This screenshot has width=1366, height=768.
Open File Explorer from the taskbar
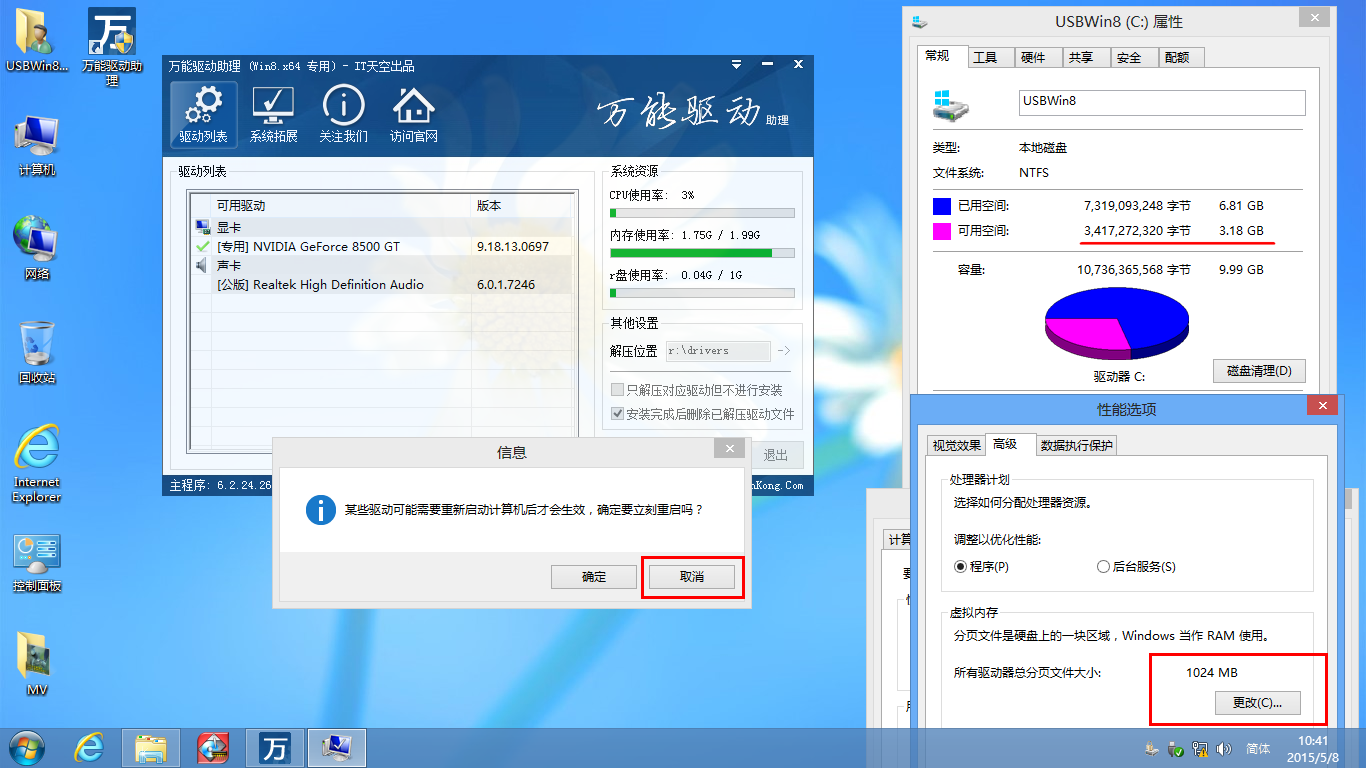point(150,748)
